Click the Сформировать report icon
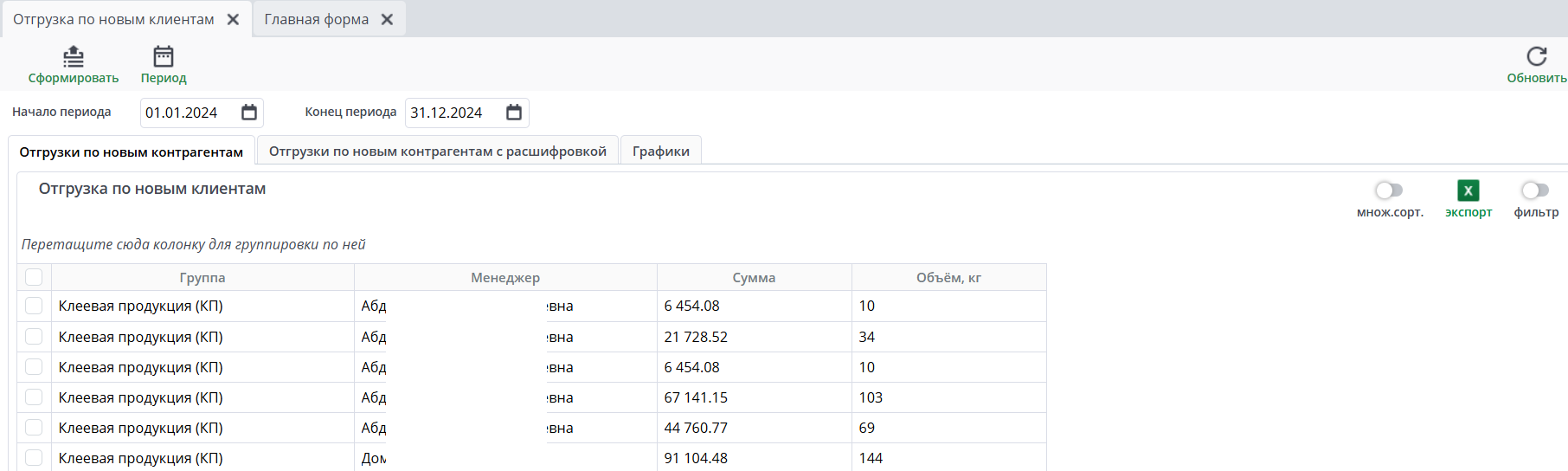The width and height of the screenshot is (1568, 471). [74, 57]
